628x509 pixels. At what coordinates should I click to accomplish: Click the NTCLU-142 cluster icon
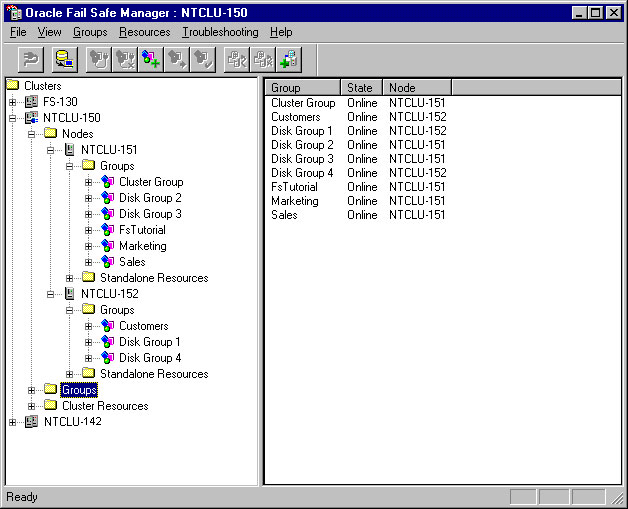click(x=32, y=422)
